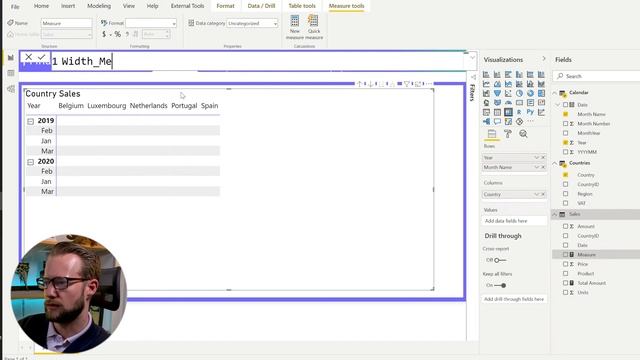Screen dimensions: 640x360
Task: Cancel the formula with the X icon
Action: point(28,57)
